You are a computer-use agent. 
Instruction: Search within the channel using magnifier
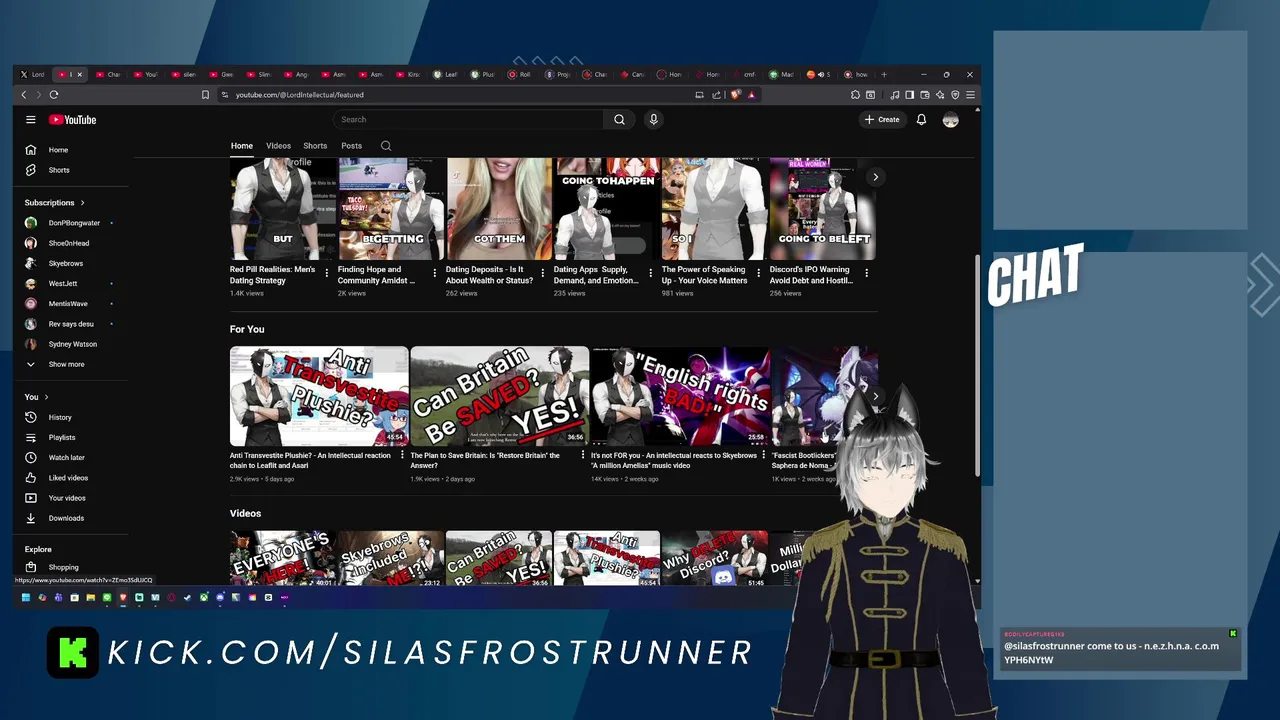[x=385, y=146]
